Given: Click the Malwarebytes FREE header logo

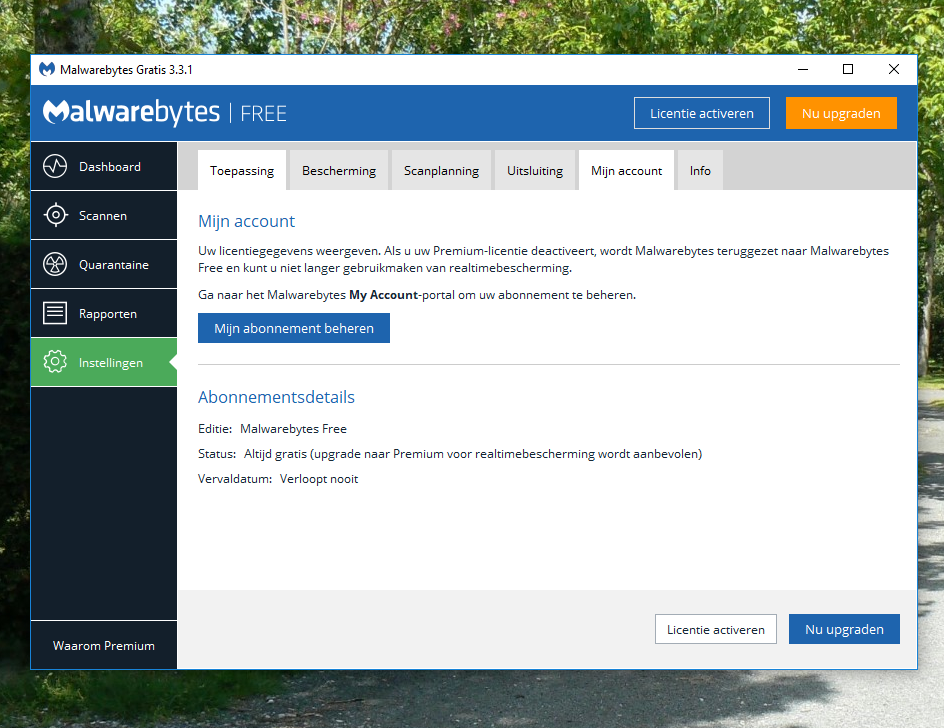Looking at the screenshot, I should [x=164, y=113].
